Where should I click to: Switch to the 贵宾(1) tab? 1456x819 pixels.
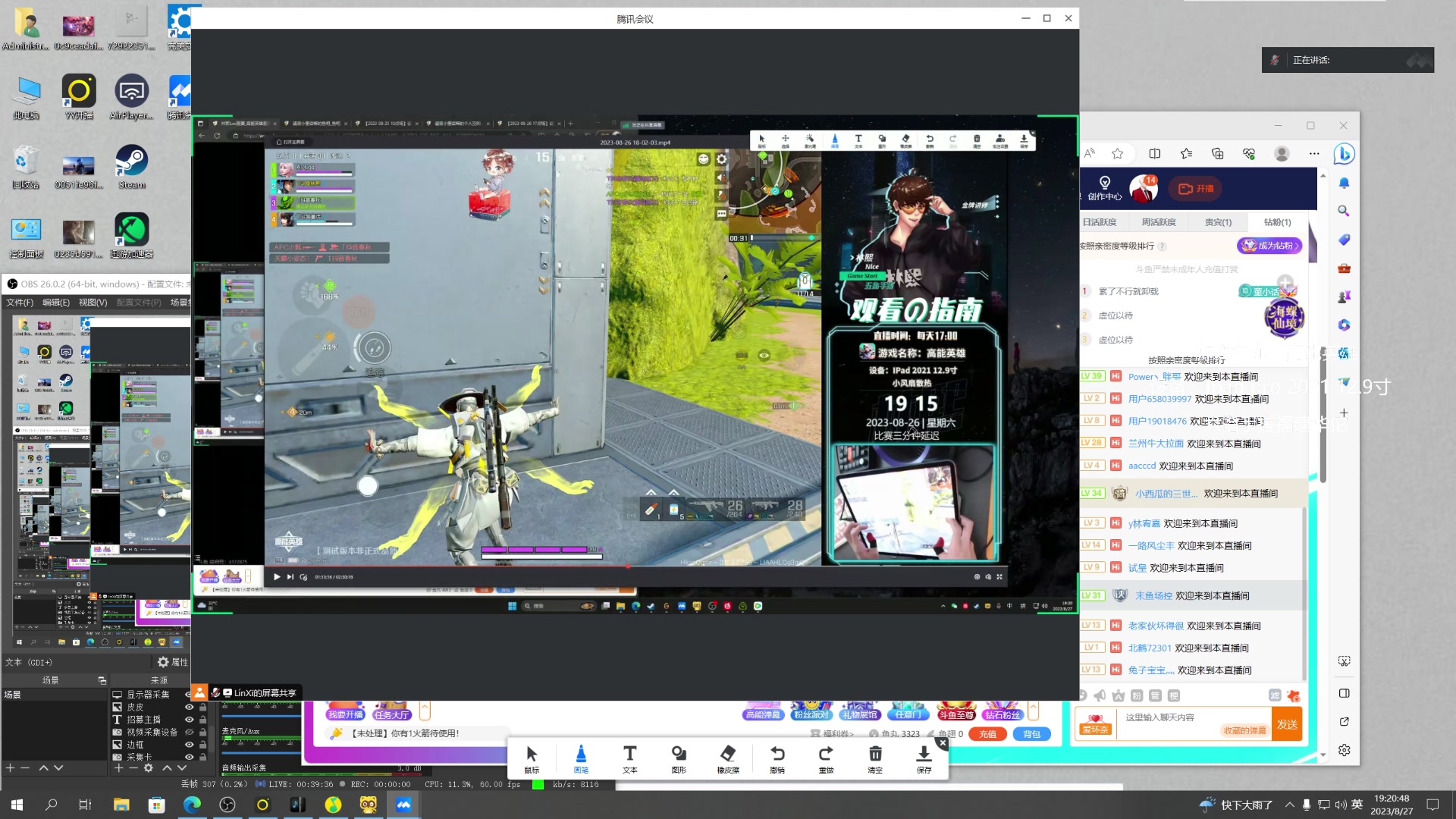pyautogui.click(x=1218, y=222)
